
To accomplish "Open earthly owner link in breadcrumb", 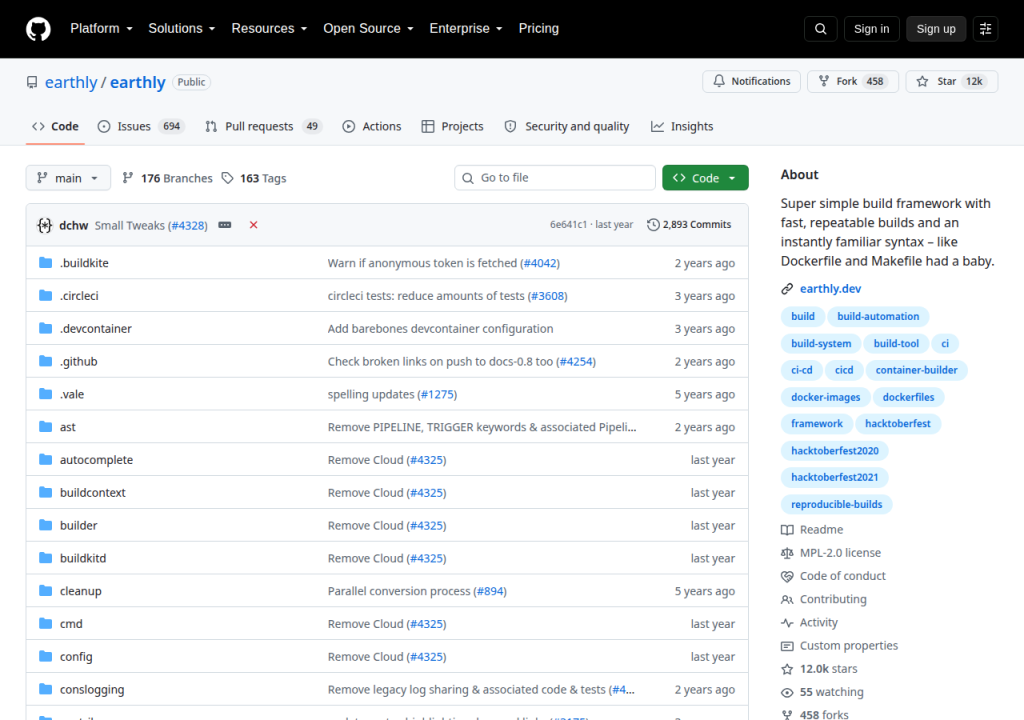I will tap(71, 82).
